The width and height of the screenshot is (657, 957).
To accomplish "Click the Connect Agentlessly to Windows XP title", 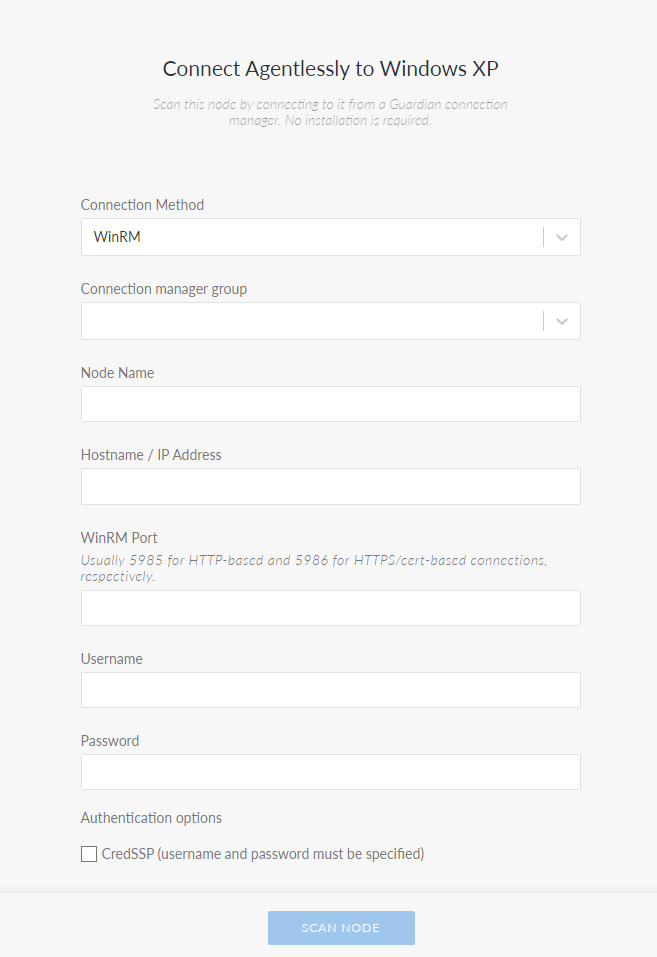I will tap(330, 69).
